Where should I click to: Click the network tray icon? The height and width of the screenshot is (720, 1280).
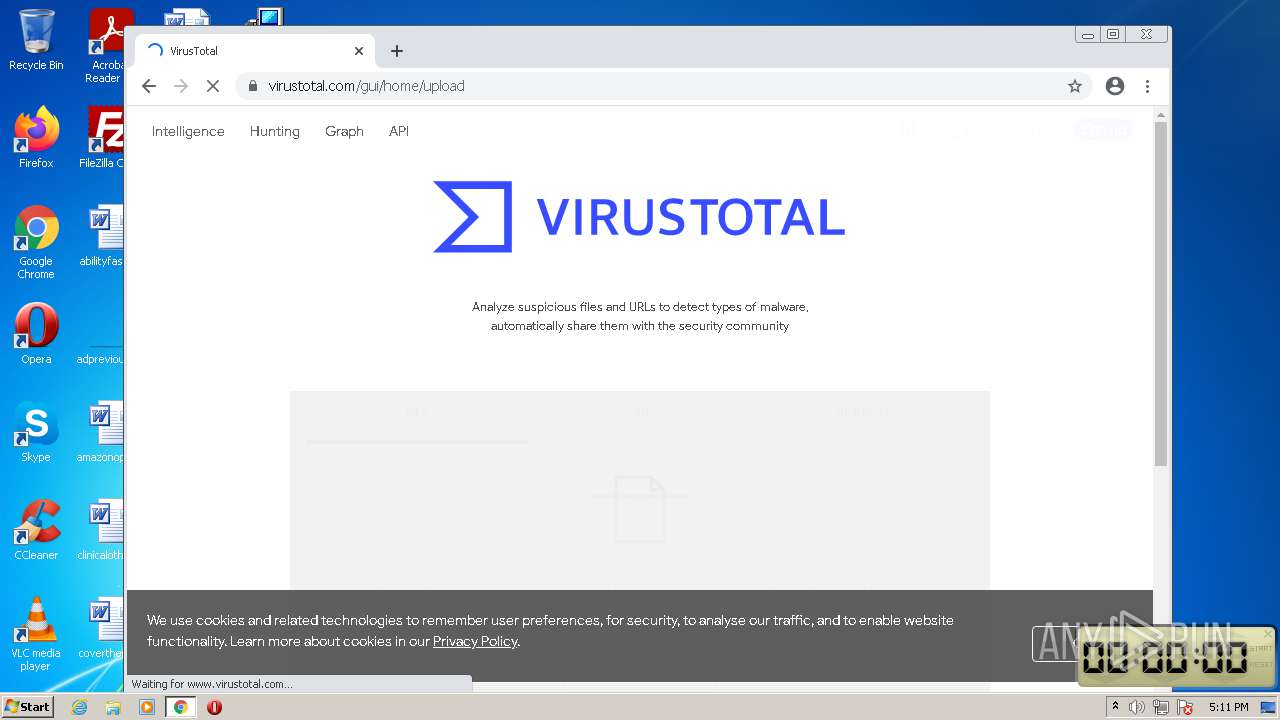tap(1161, 707)
